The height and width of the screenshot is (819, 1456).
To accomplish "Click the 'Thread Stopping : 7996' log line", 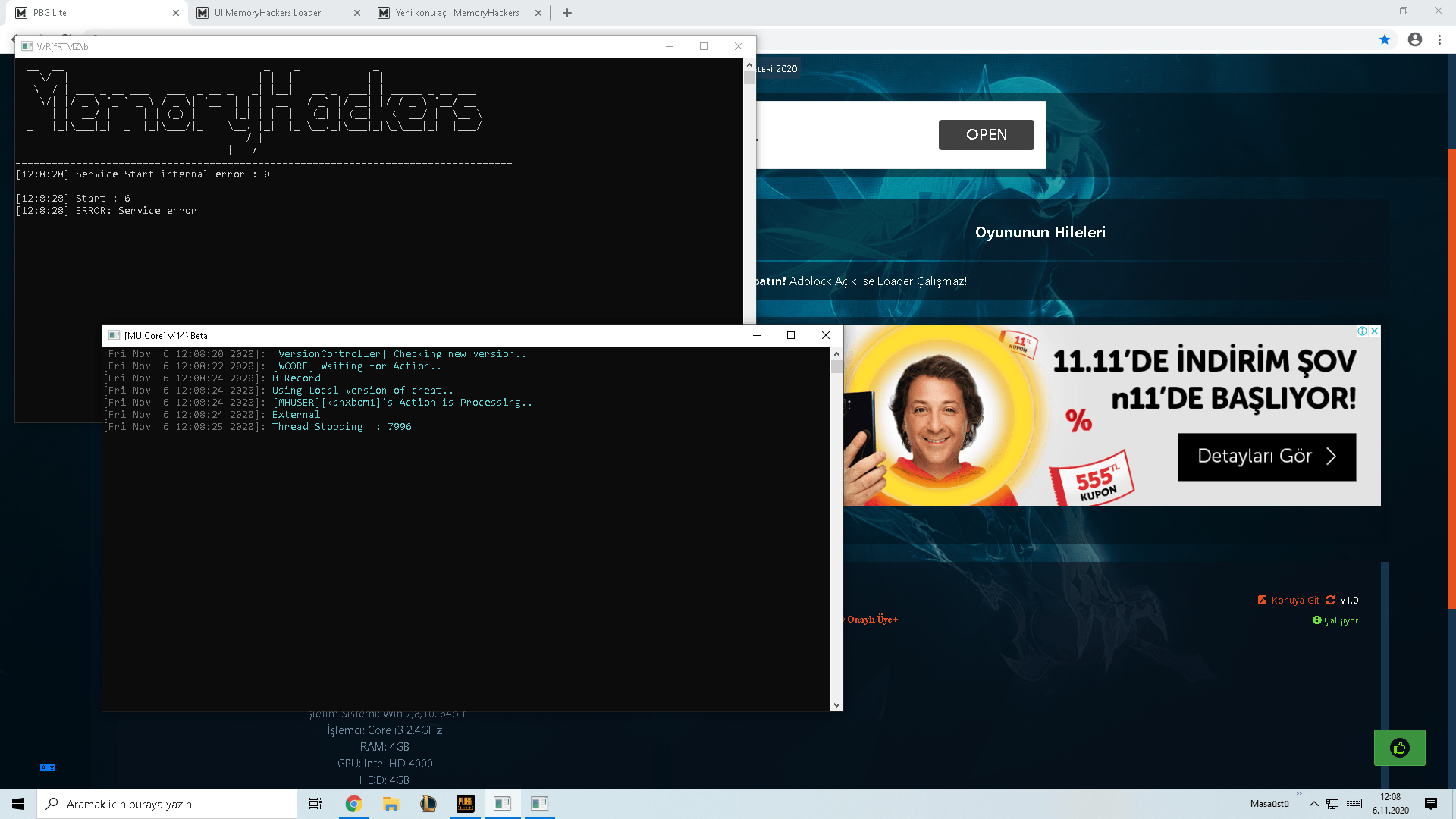I will click(x=258, y=427).
